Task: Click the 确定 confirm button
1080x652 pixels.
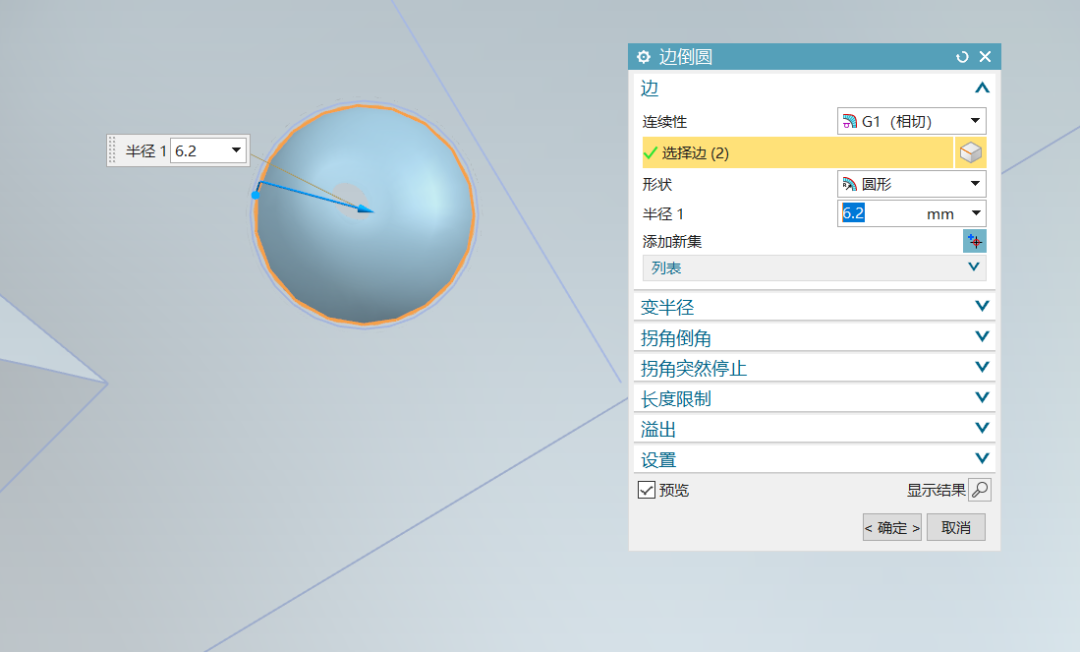Action: click(891, 527)
